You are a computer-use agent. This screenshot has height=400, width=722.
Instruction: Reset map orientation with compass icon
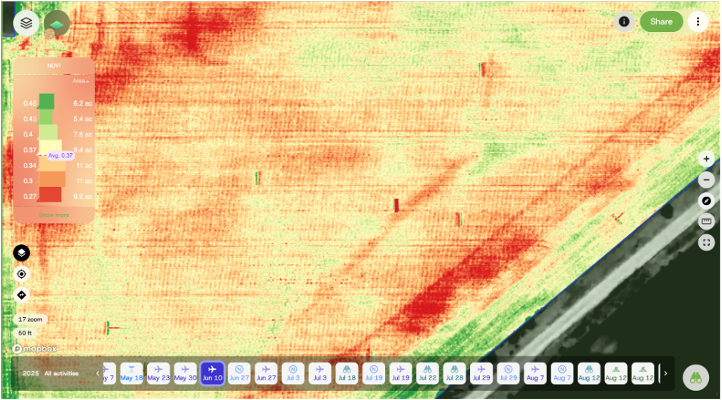click(706, 201)
